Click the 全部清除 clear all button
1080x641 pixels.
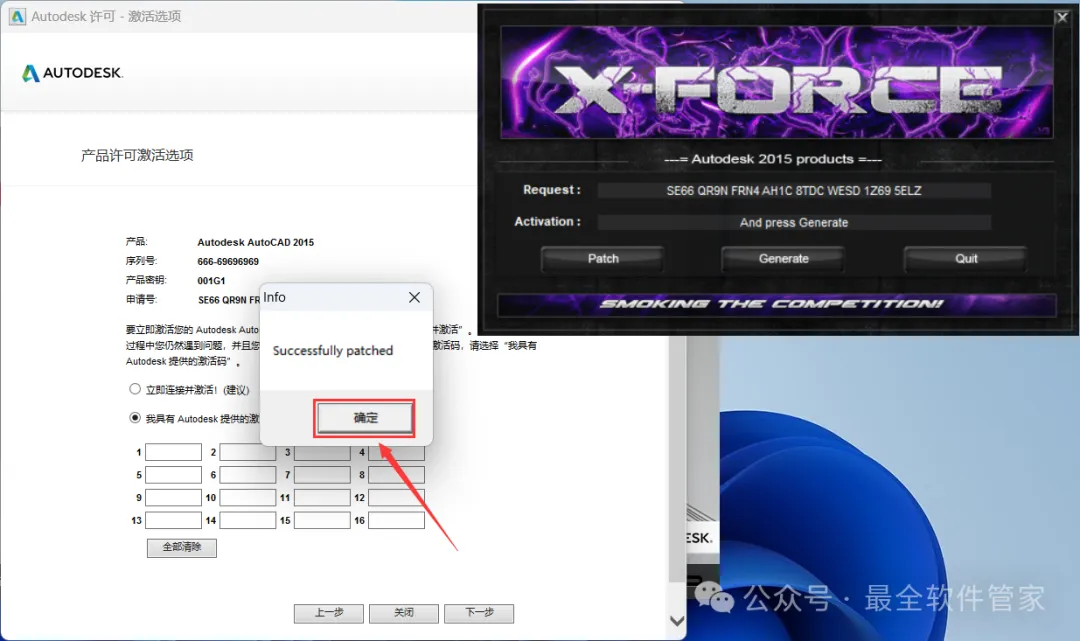182,547
